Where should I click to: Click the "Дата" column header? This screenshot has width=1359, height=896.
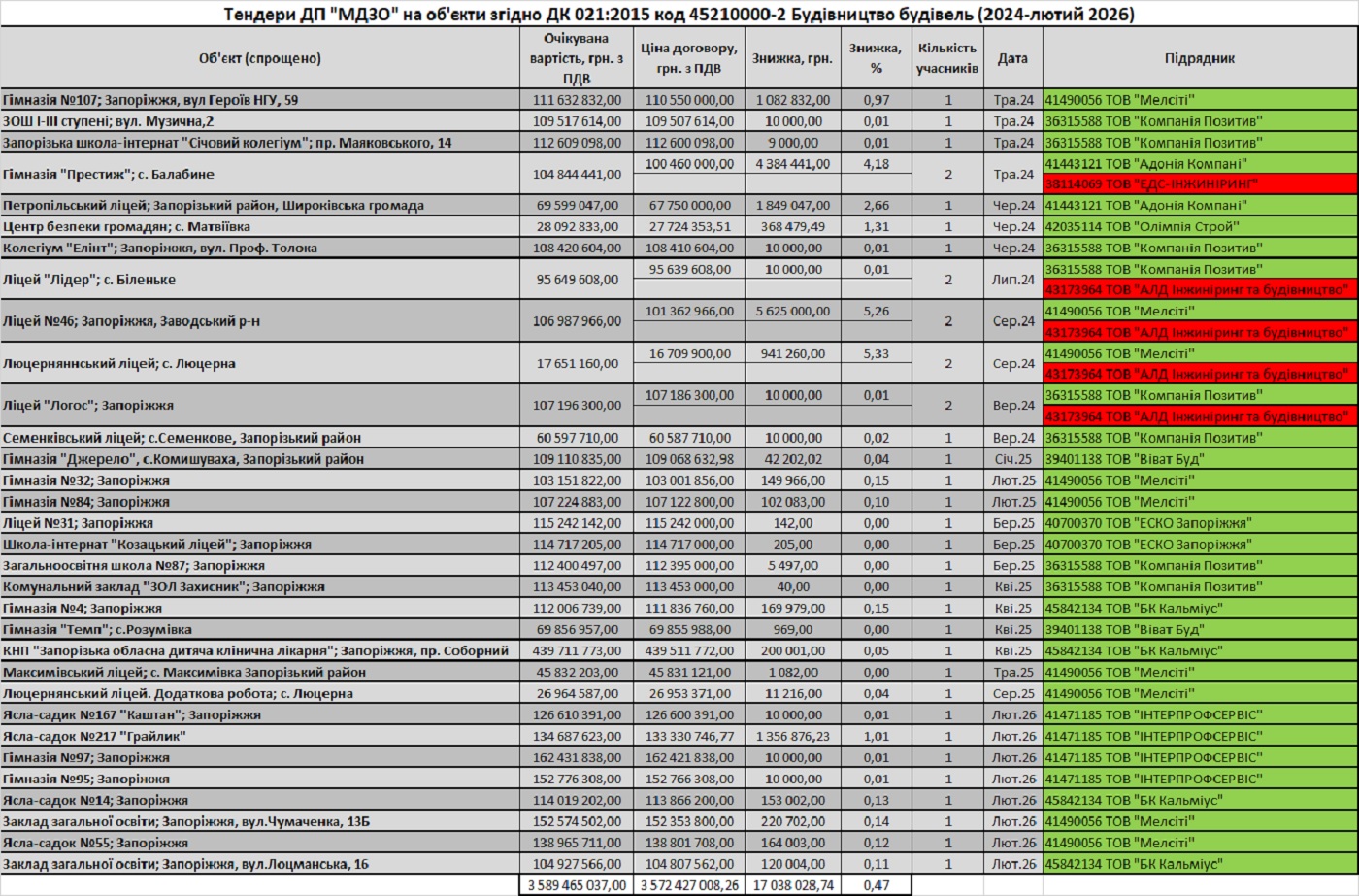[1012, 58]
